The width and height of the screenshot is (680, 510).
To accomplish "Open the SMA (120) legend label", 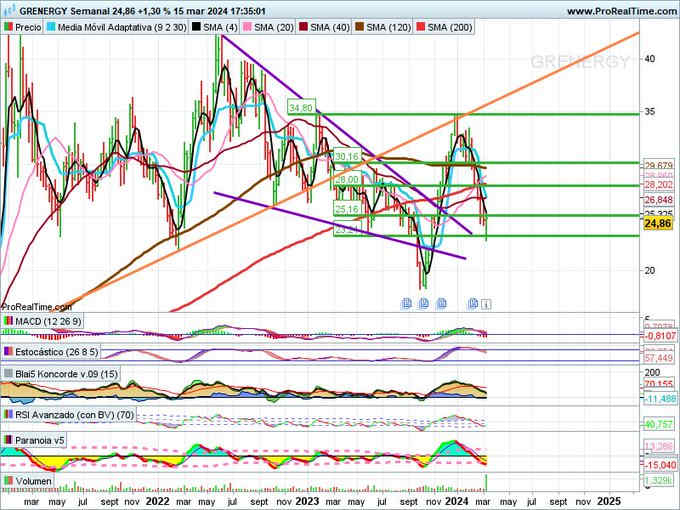I will click(x=389, y=27).
